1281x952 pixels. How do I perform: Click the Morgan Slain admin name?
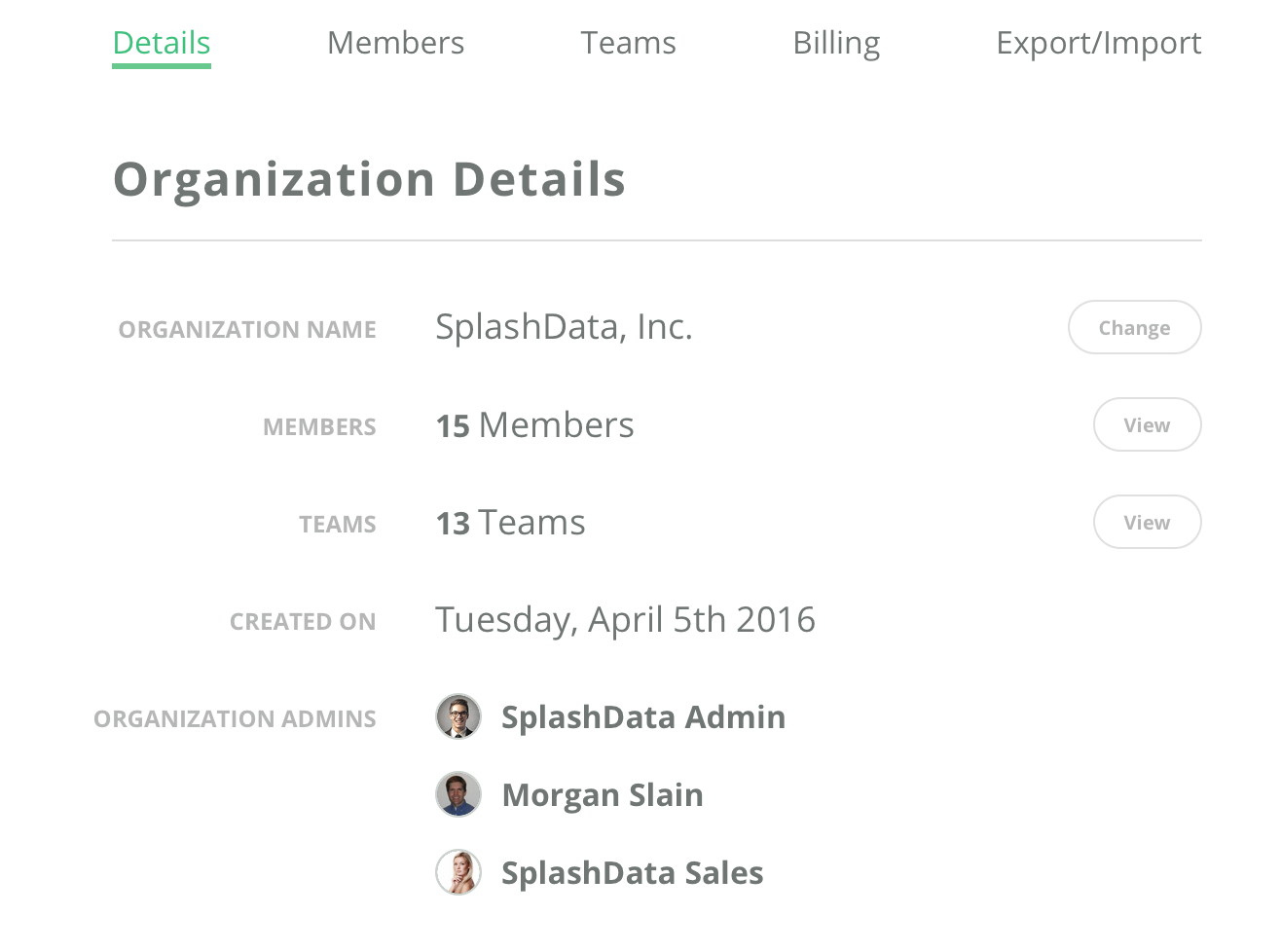pyautogui.click(x=602, y=794)
